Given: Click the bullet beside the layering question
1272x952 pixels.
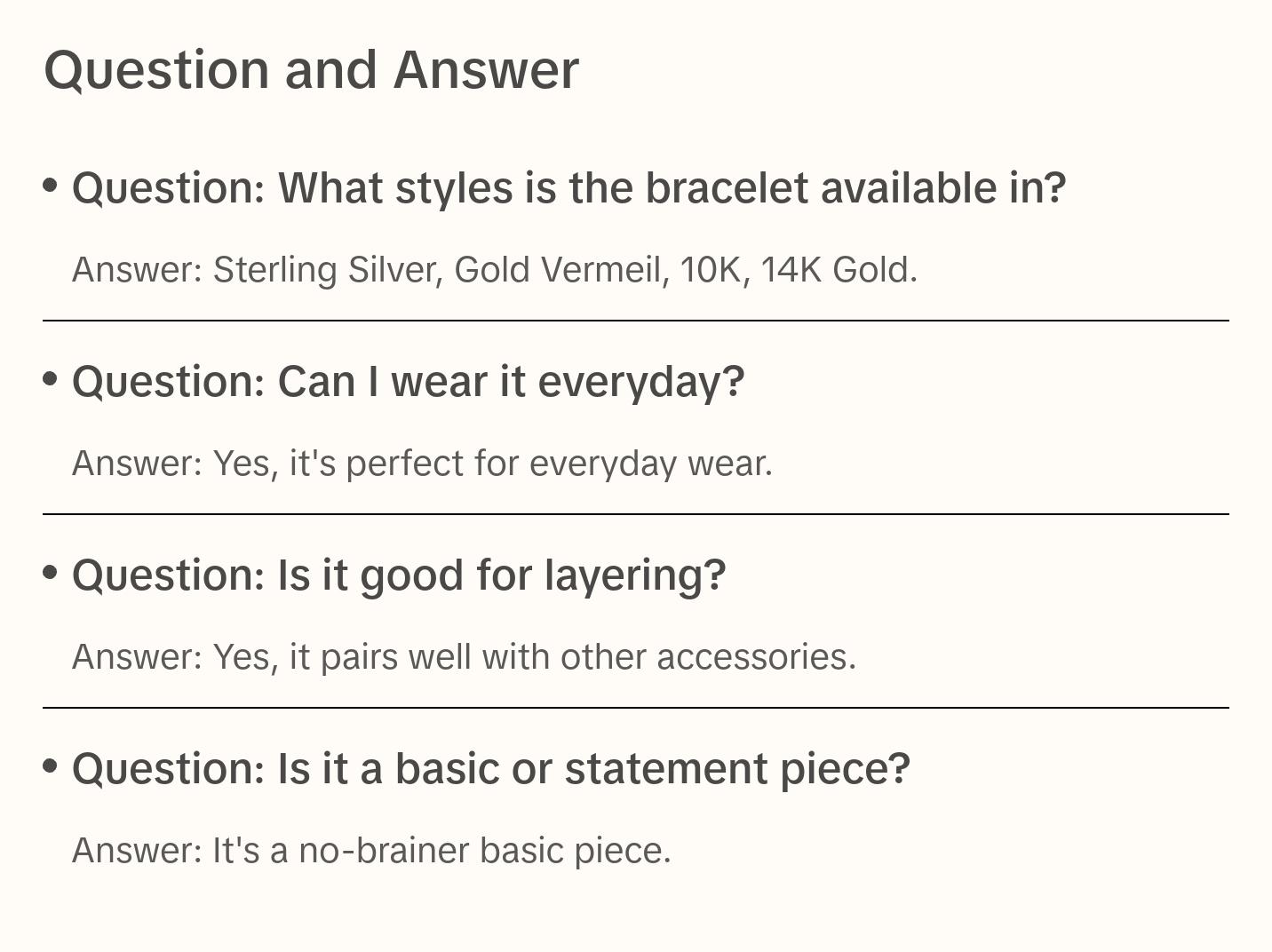Looking at the screenshot, I should [51, 573].
